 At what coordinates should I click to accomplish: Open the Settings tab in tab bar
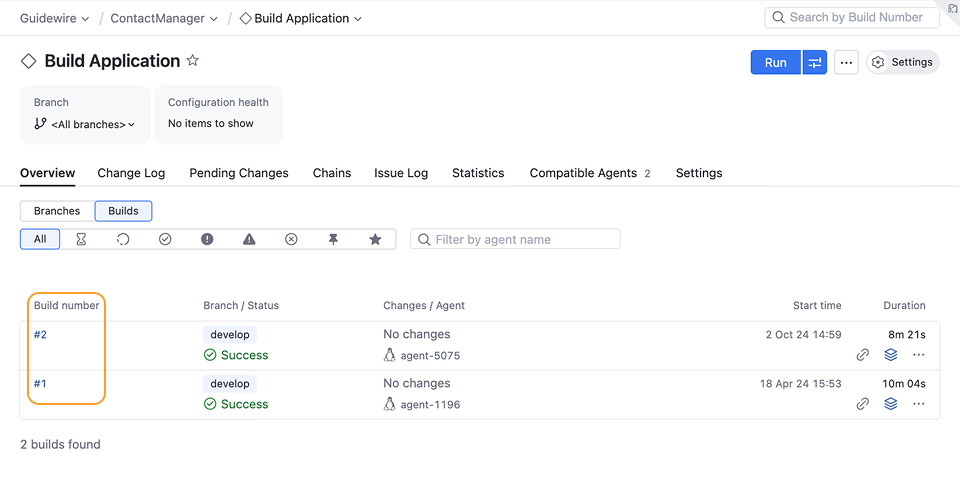tap(699, 173)
